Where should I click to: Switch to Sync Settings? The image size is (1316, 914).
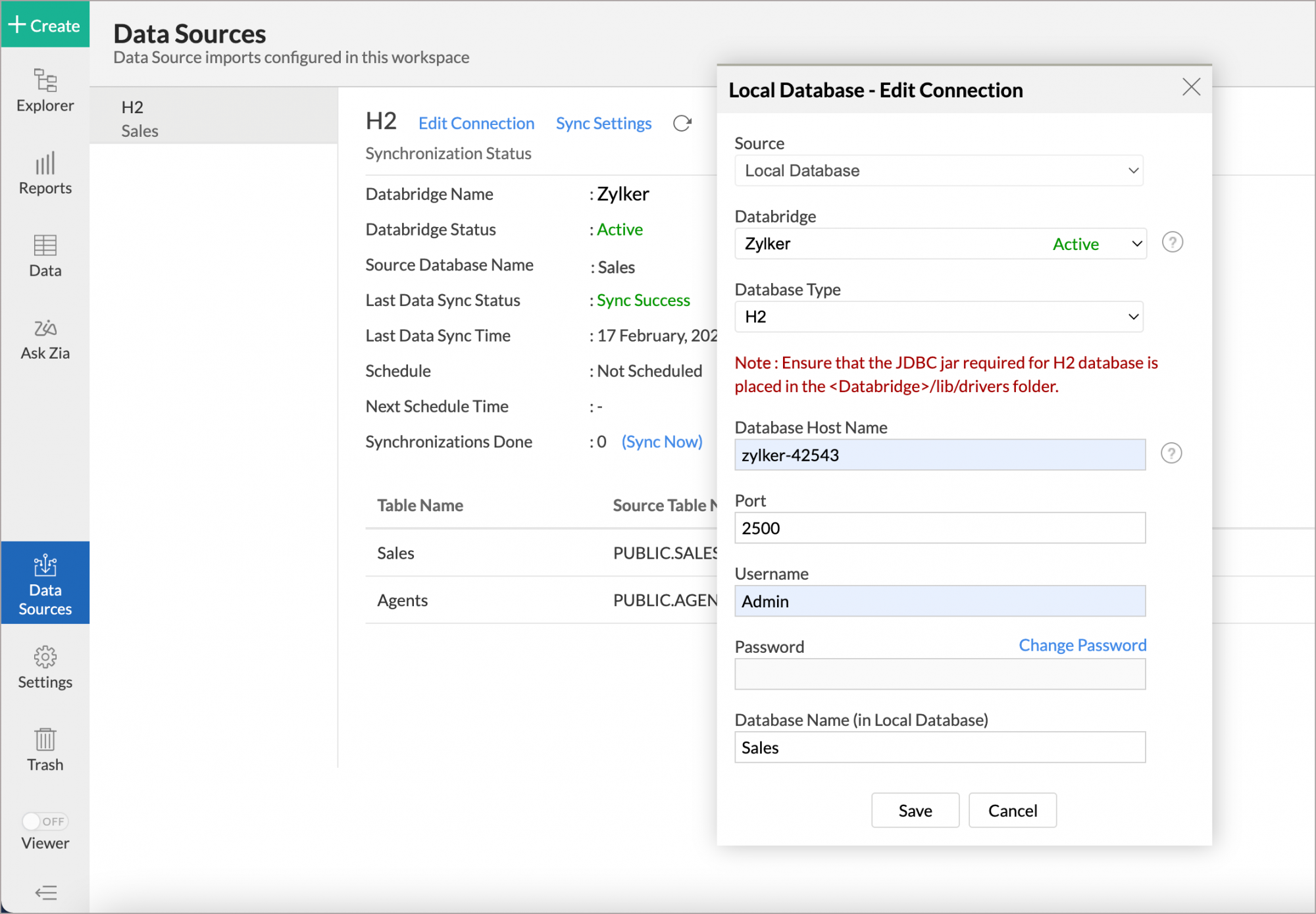click(x=603, y=123)
